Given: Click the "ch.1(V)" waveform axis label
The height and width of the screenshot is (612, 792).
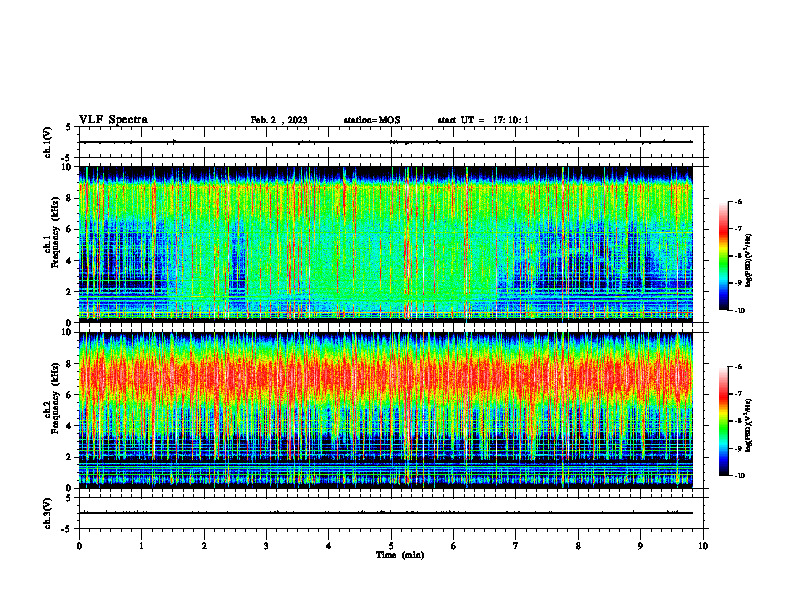Looking at the screenshot, I should pos(47,142).
